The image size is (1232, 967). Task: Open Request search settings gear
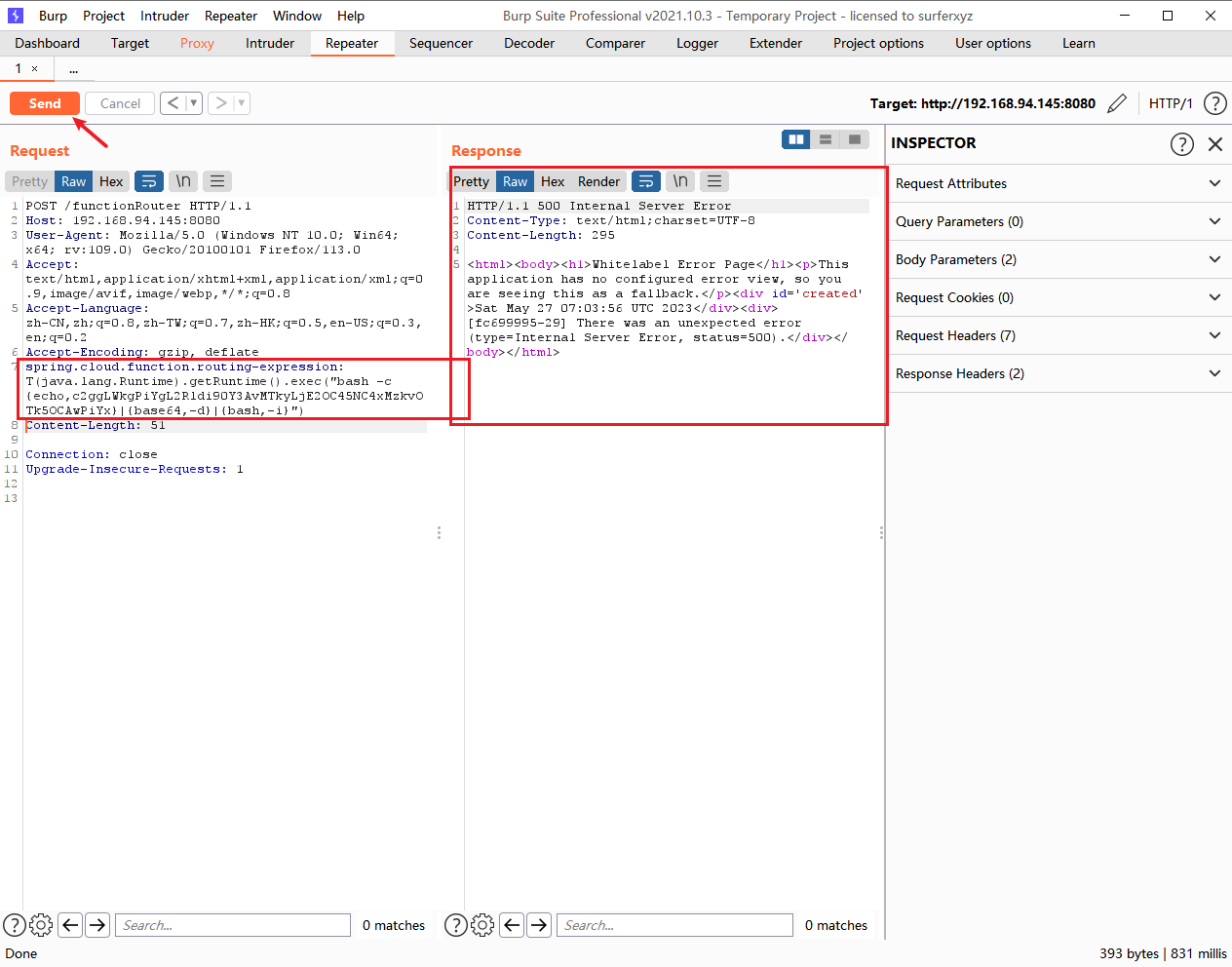41,925
